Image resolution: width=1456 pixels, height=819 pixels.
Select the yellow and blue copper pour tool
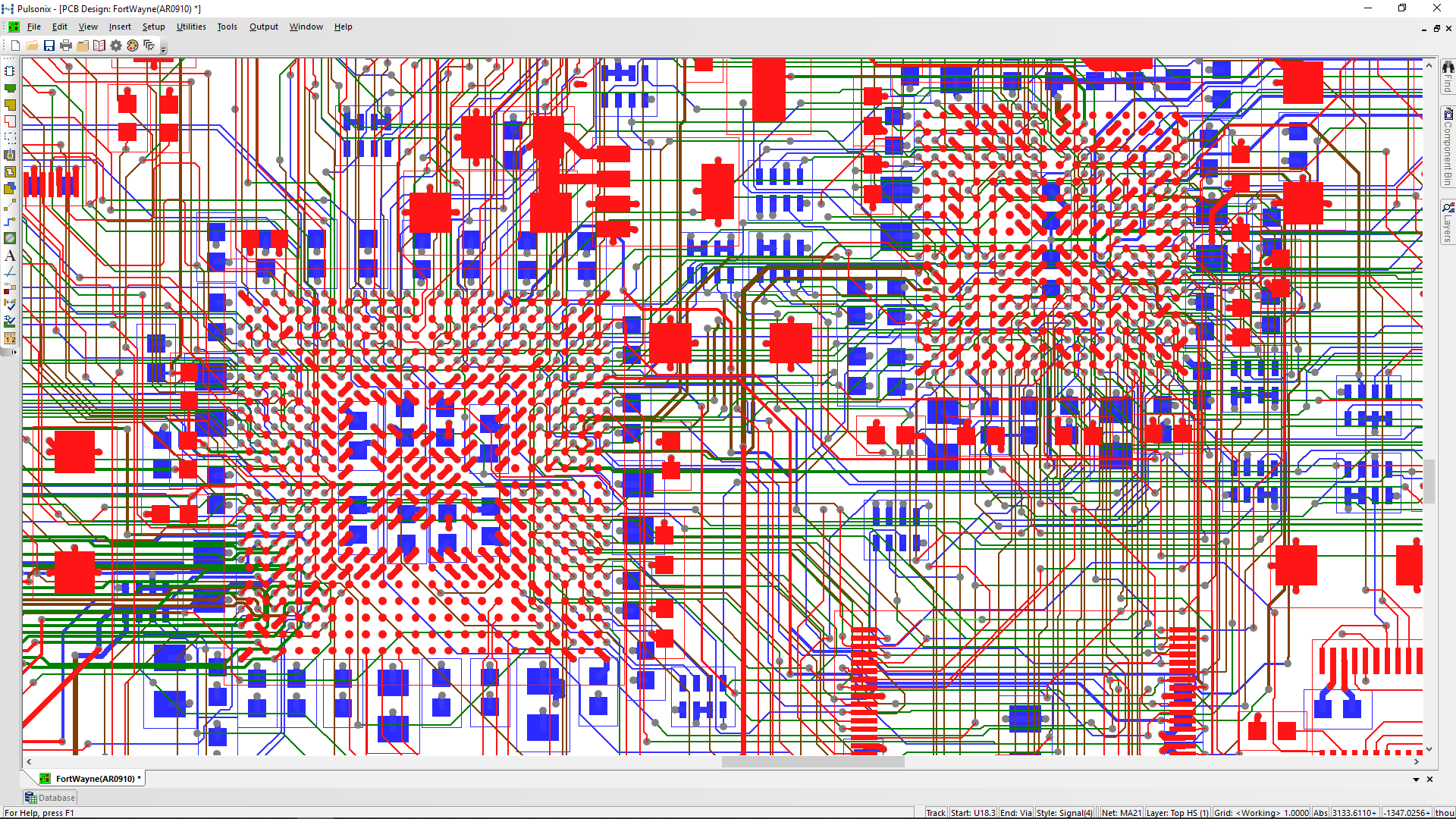pos(10,188)
